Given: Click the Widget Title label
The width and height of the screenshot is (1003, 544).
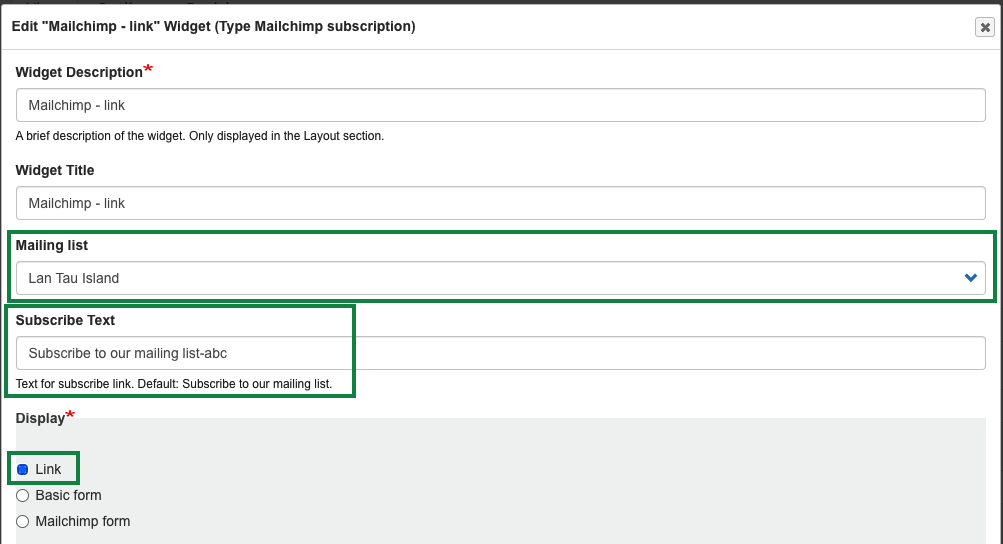Looking at the screenshot, I should coord(55,170).
